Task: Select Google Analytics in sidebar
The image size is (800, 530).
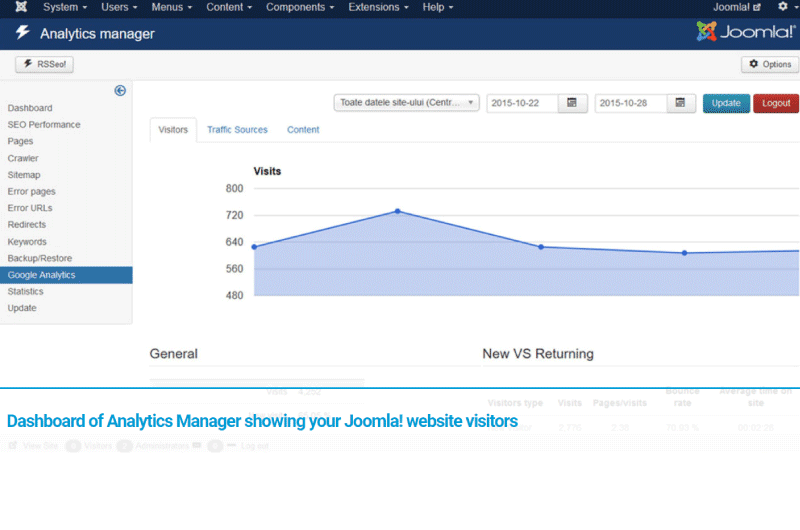Action: [66, 275]
